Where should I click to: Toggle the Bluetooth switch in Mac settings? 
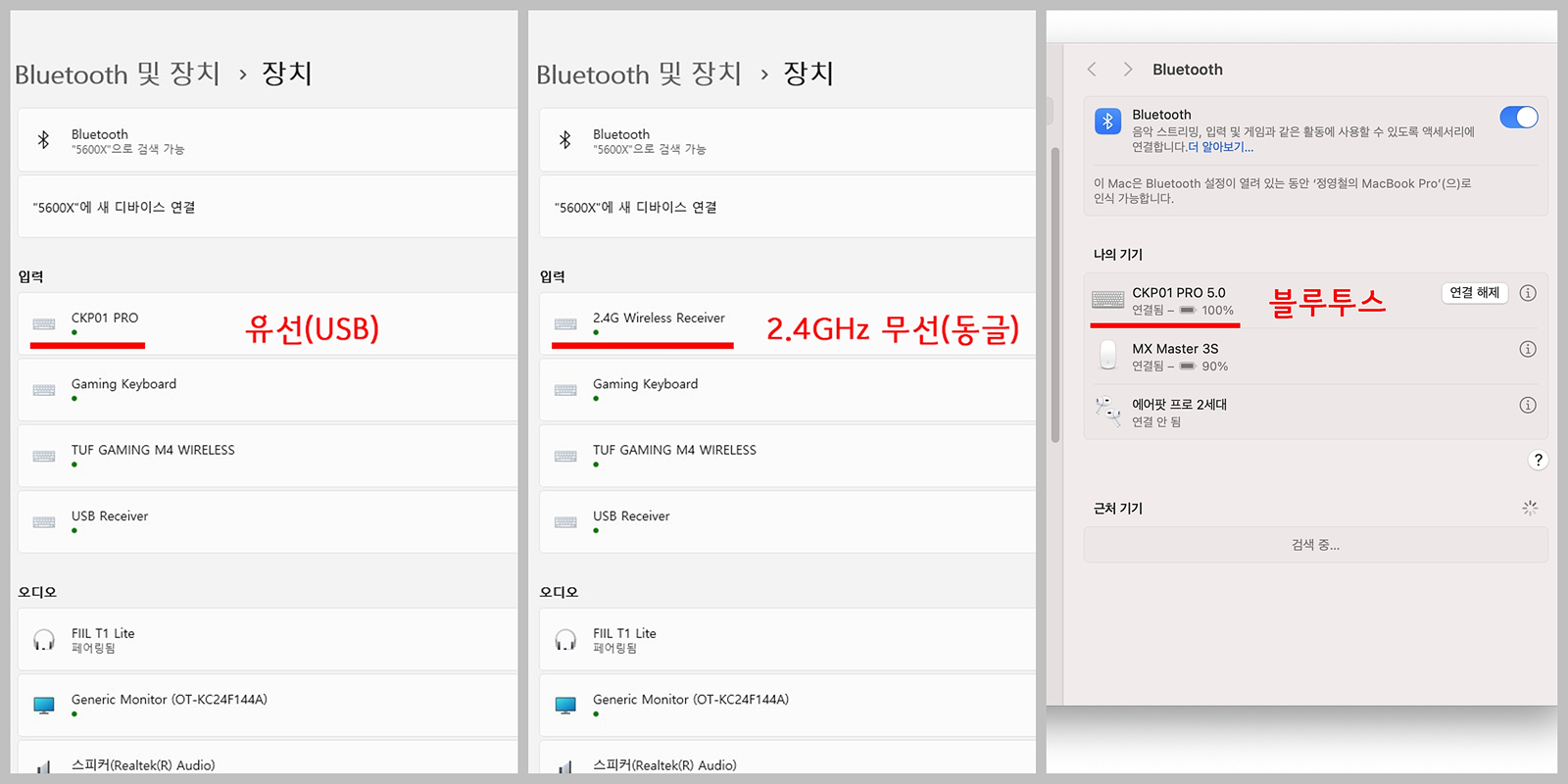pos(1518,118)
